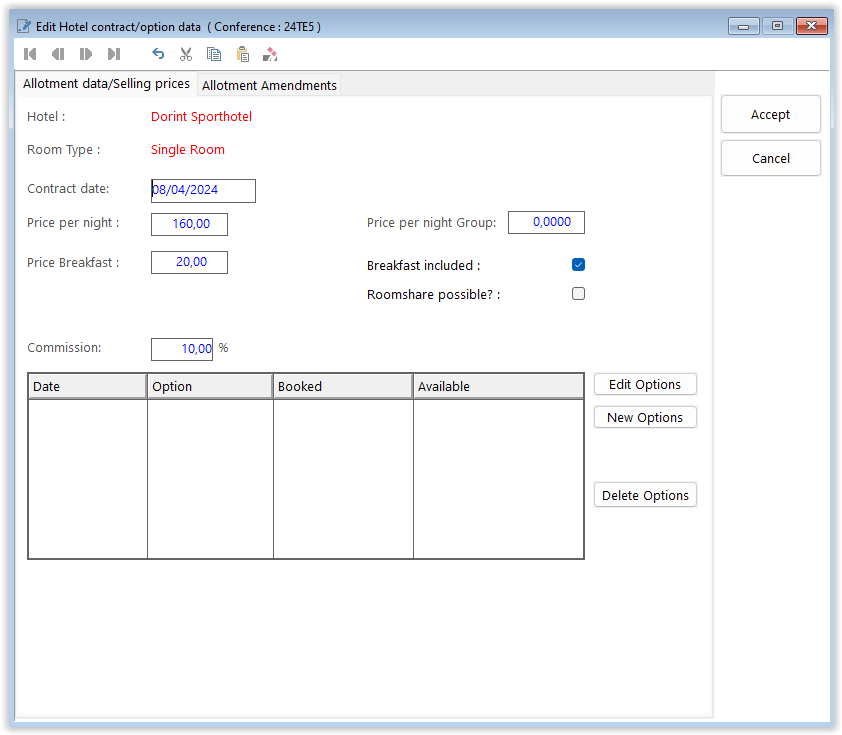
Task: Click the cut scissors icon
Action: click(186, 54)
